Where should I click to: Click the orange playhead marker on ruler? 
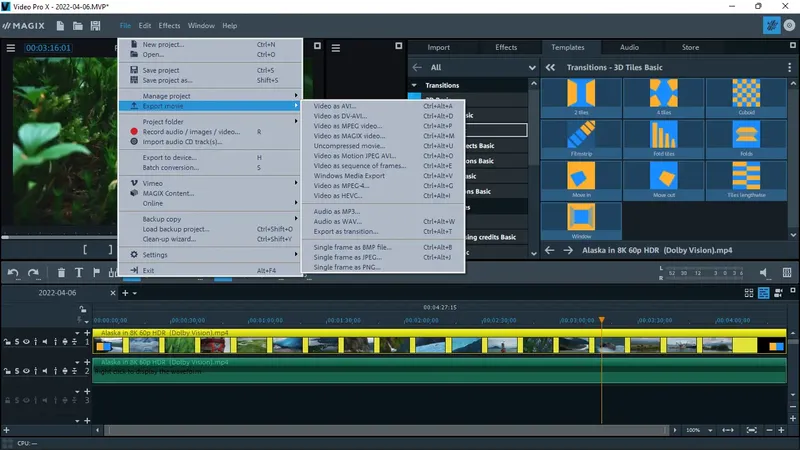click(602, 320)
